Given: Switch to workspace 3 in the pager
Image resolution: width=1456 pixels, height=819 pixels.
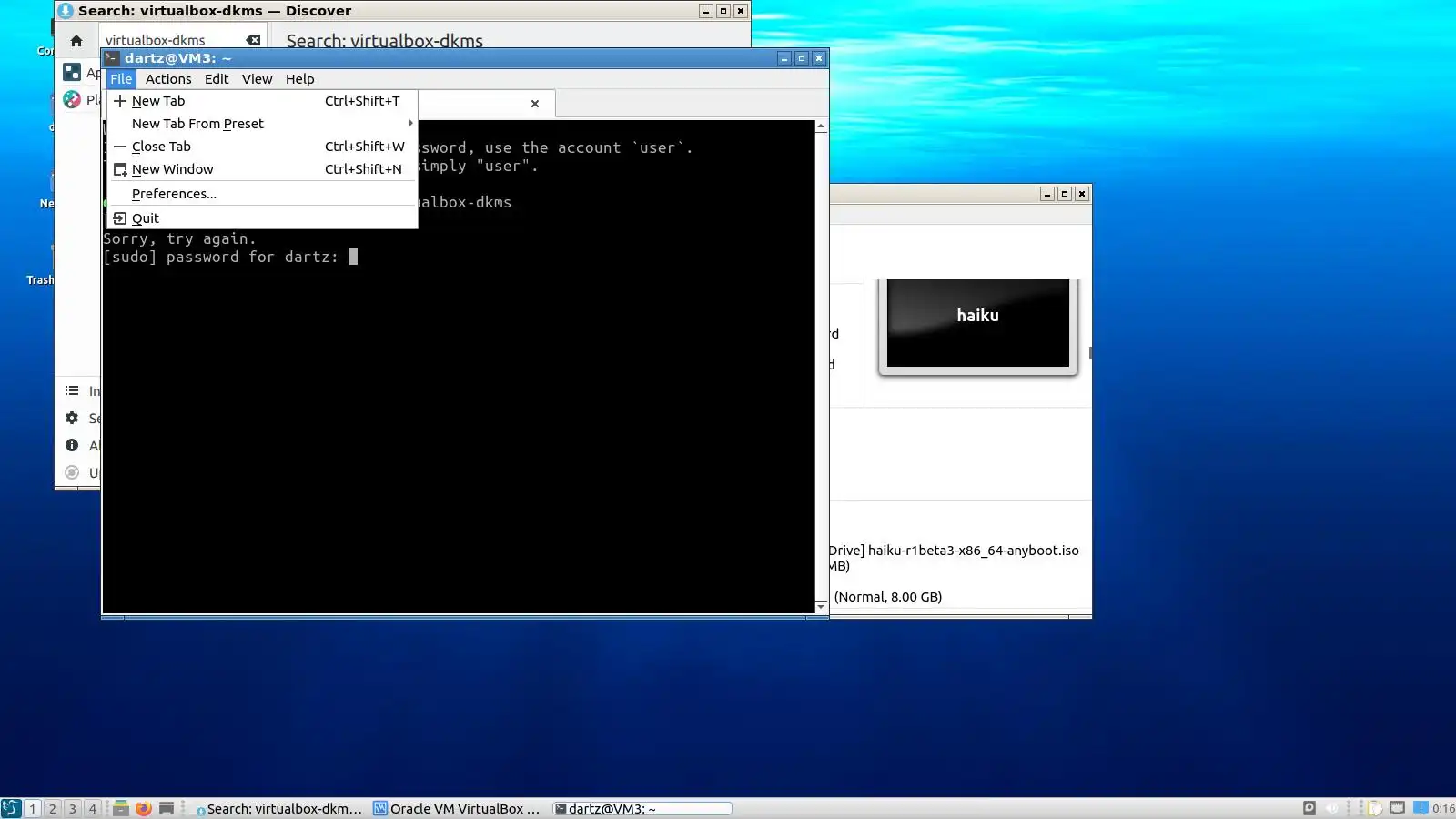Looking at the screenshot, I should [x=73, y=808].
